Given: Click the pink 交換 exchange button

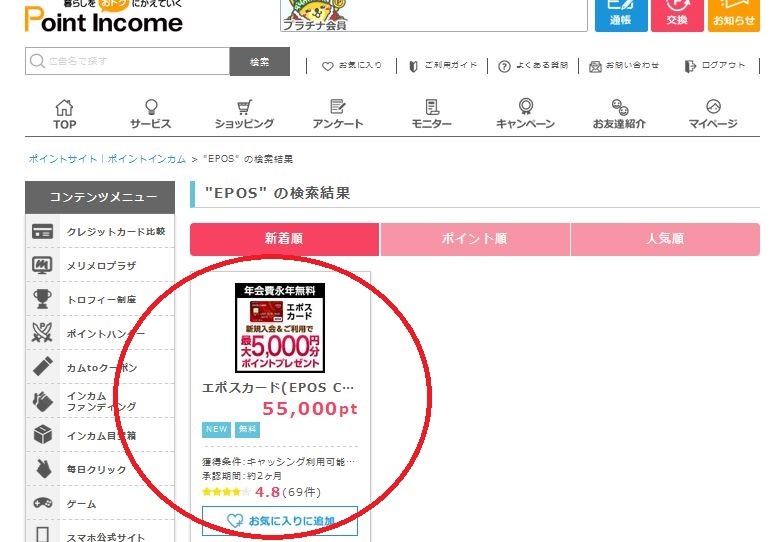Looking at the screenshot, I should click(677, 15).
